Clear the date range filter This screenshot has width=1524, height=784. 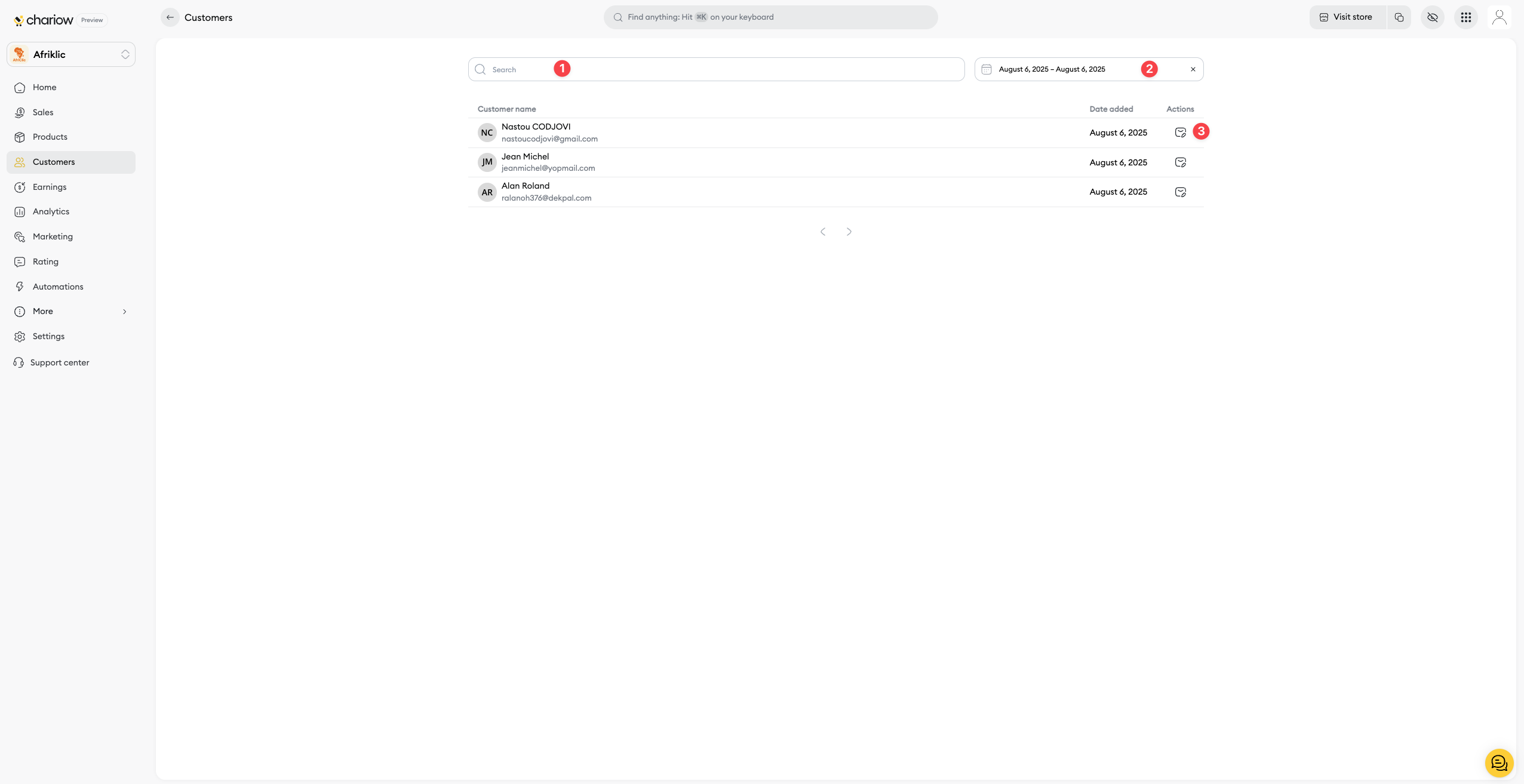pyautogui.click(x=1193, y=69)
